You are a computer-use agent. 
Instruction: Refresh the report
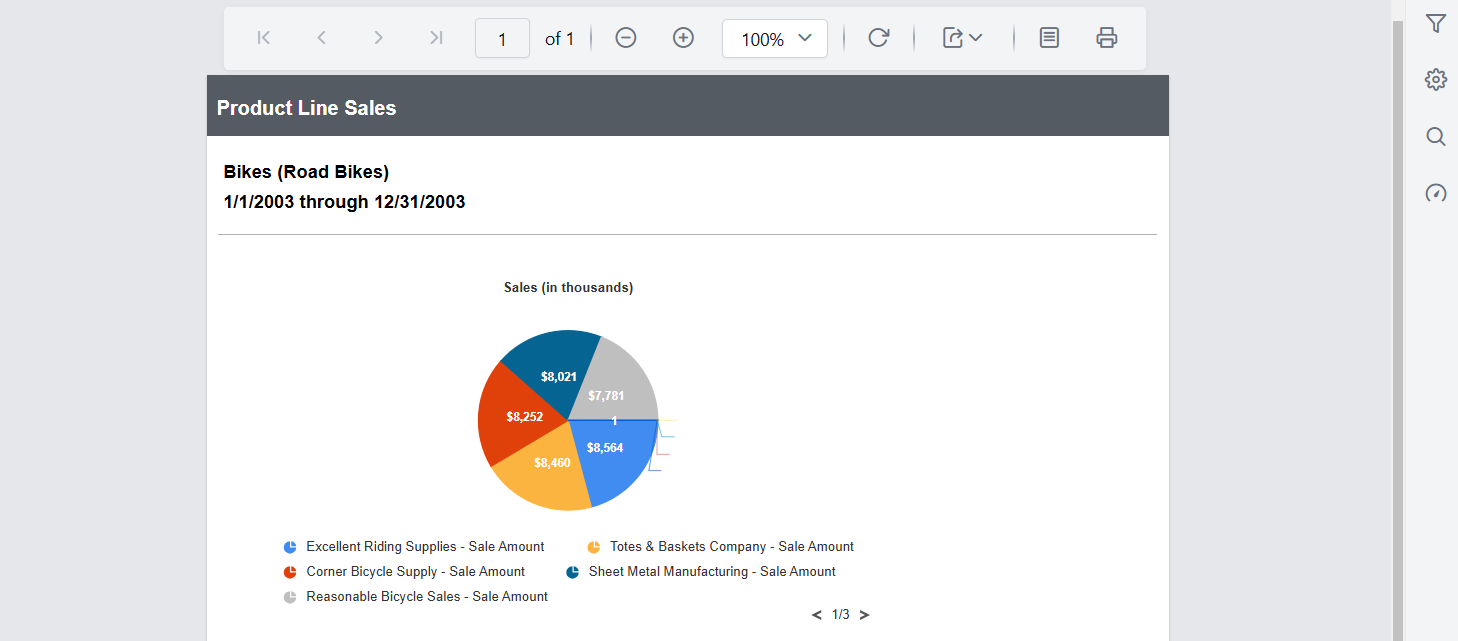click(x=878, y=37)
